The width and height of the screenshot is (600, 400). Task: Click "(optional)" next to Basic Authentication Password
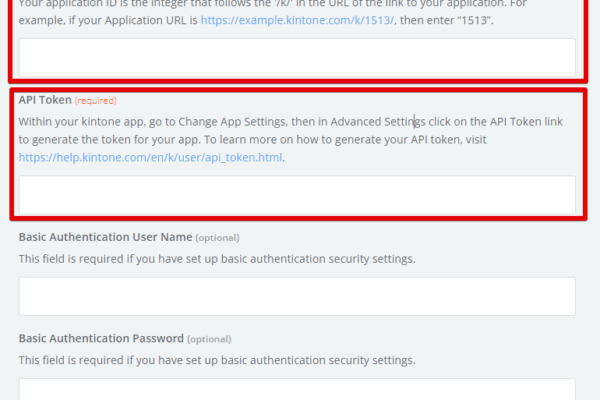click(210, 339)
